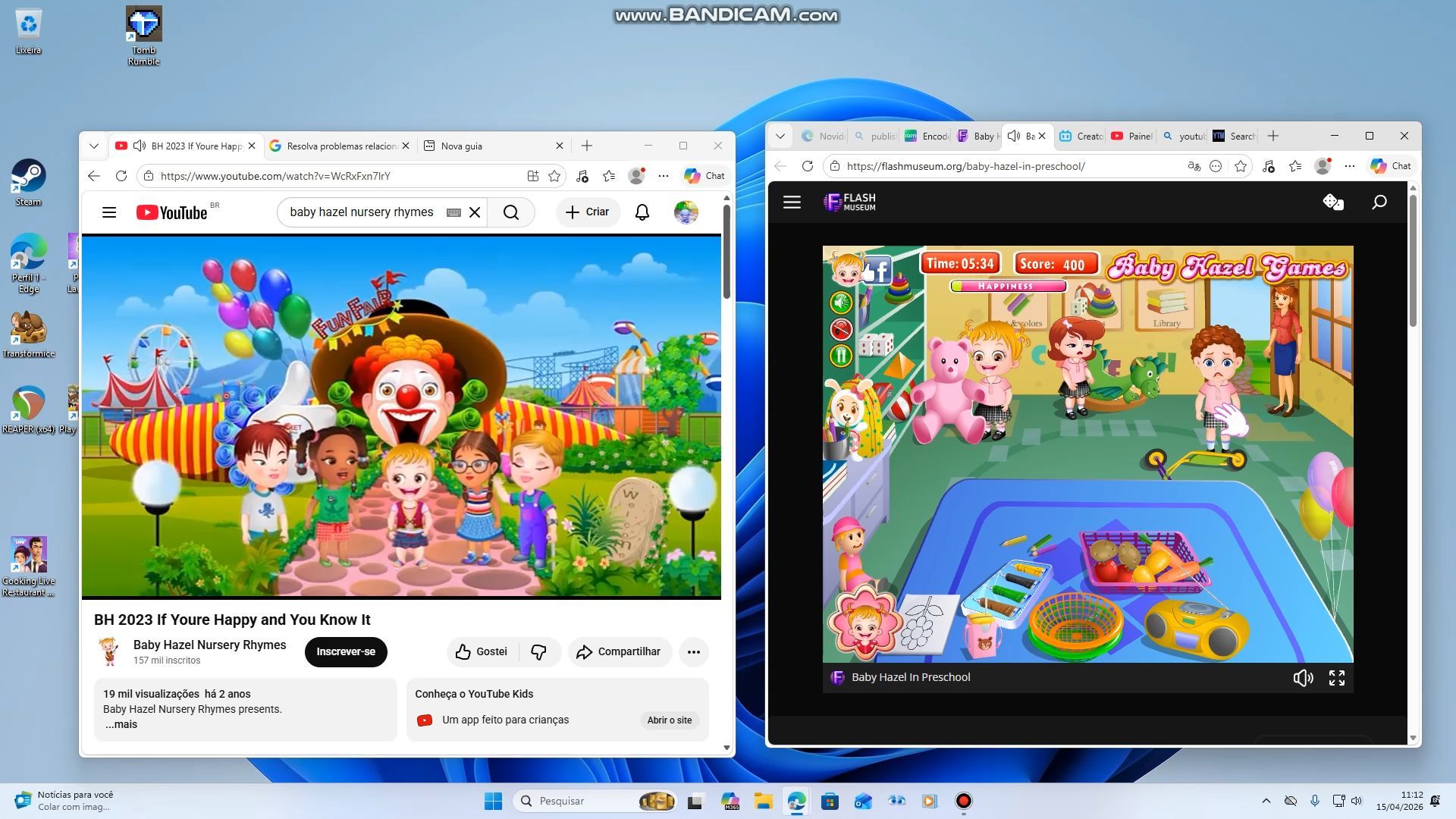Open the YouTube hamburger guide menu
Viewport: 1456px width, 819px height.
(x=109, y=212)
